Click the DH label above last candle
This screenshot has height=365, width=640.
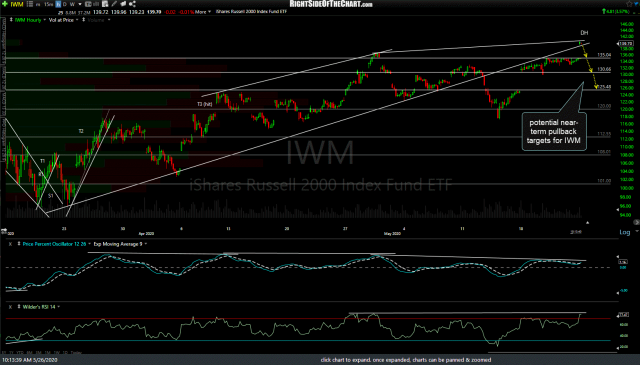click(x=584, y=33)
